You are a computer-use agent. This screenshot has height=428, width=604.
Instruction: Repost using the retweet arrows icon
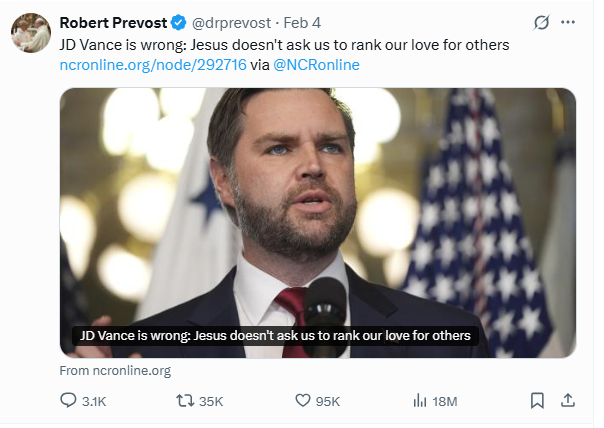[185, 400]
